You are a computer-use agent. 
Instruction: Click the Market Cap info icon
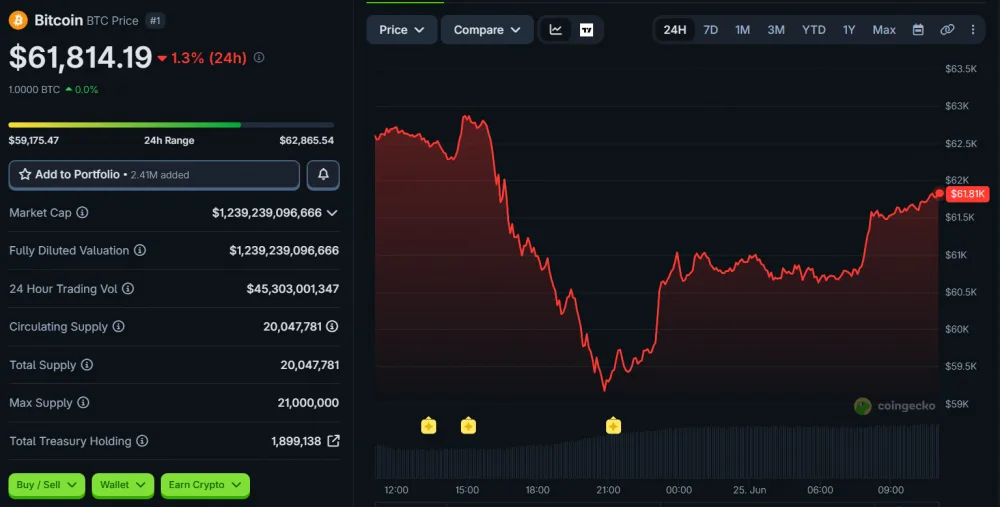[x=82, y=212]
